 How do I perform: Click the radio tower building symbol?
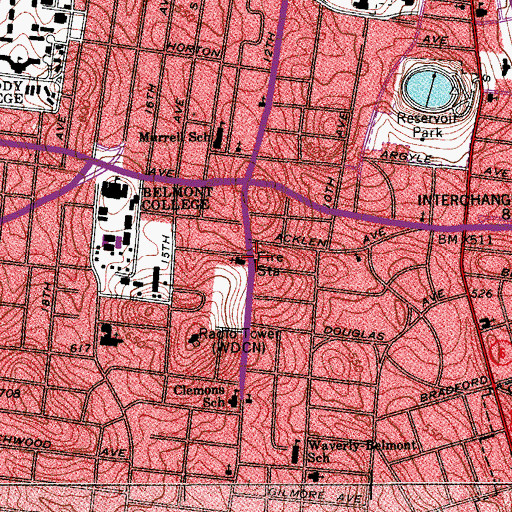point(194,339)
